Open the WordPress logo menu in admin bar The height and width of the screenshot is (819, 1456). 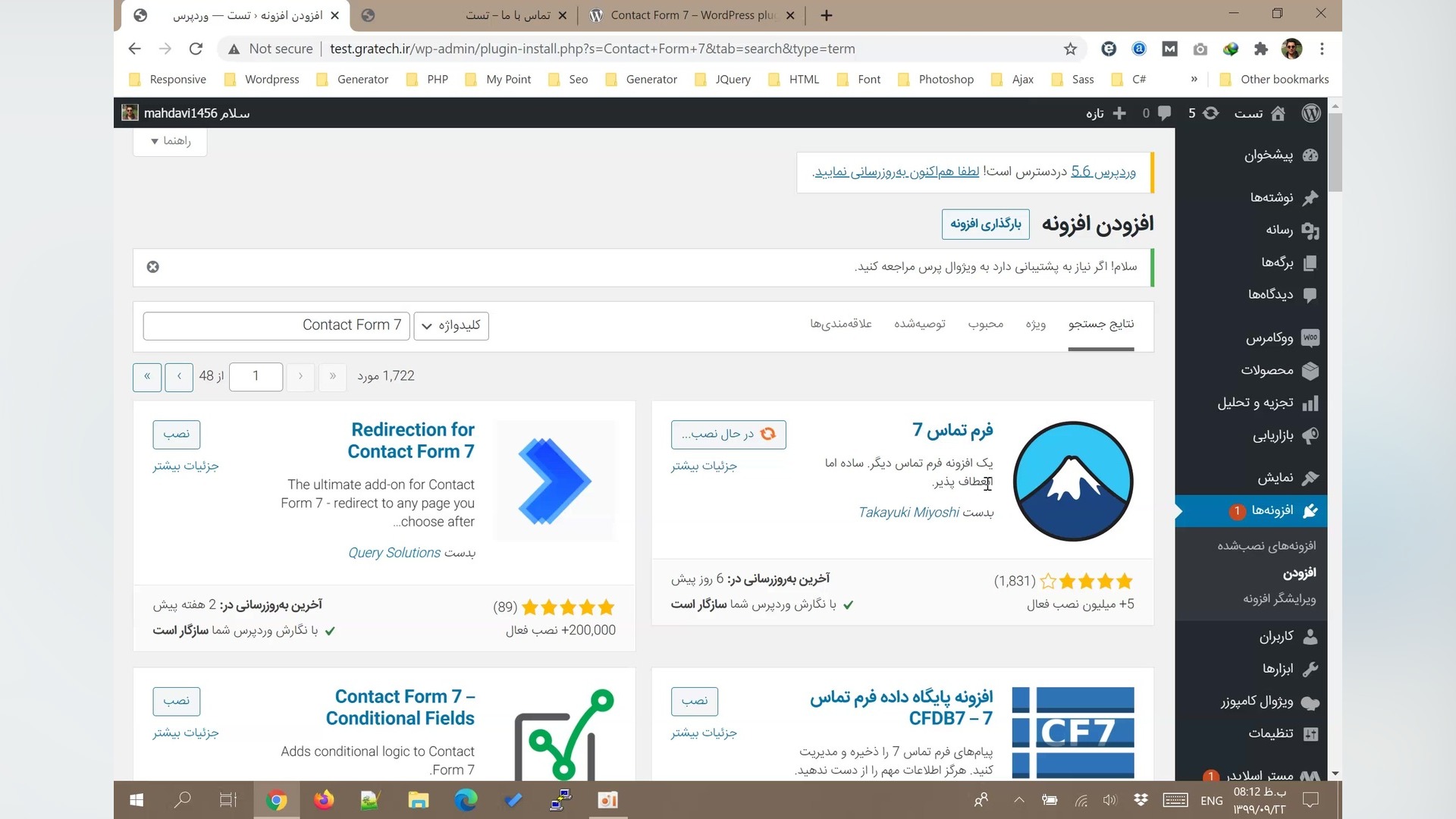pyautogui.click(x=1311, y=113)
